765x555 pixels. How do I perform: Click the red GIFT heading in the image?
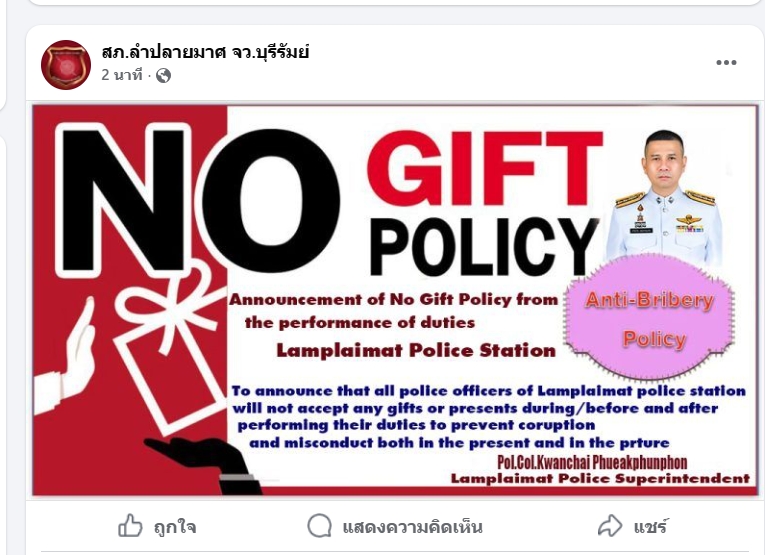(x=485, y=167)
